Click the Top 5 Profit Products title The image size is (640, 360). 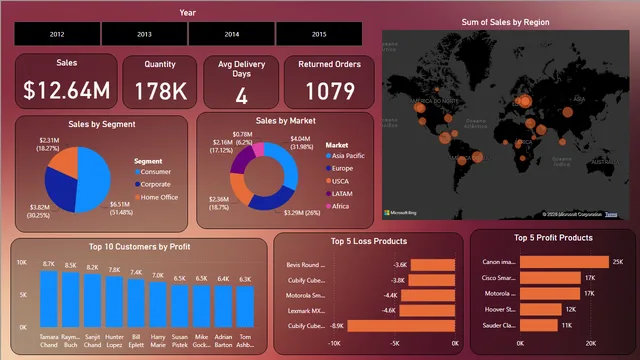pos(553,238)
